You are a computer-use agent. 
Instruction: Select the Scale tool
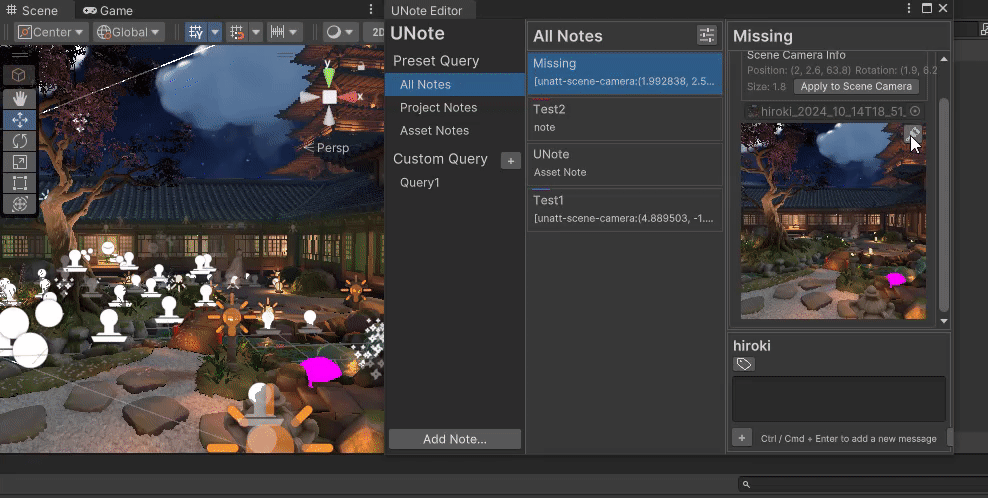20,162
